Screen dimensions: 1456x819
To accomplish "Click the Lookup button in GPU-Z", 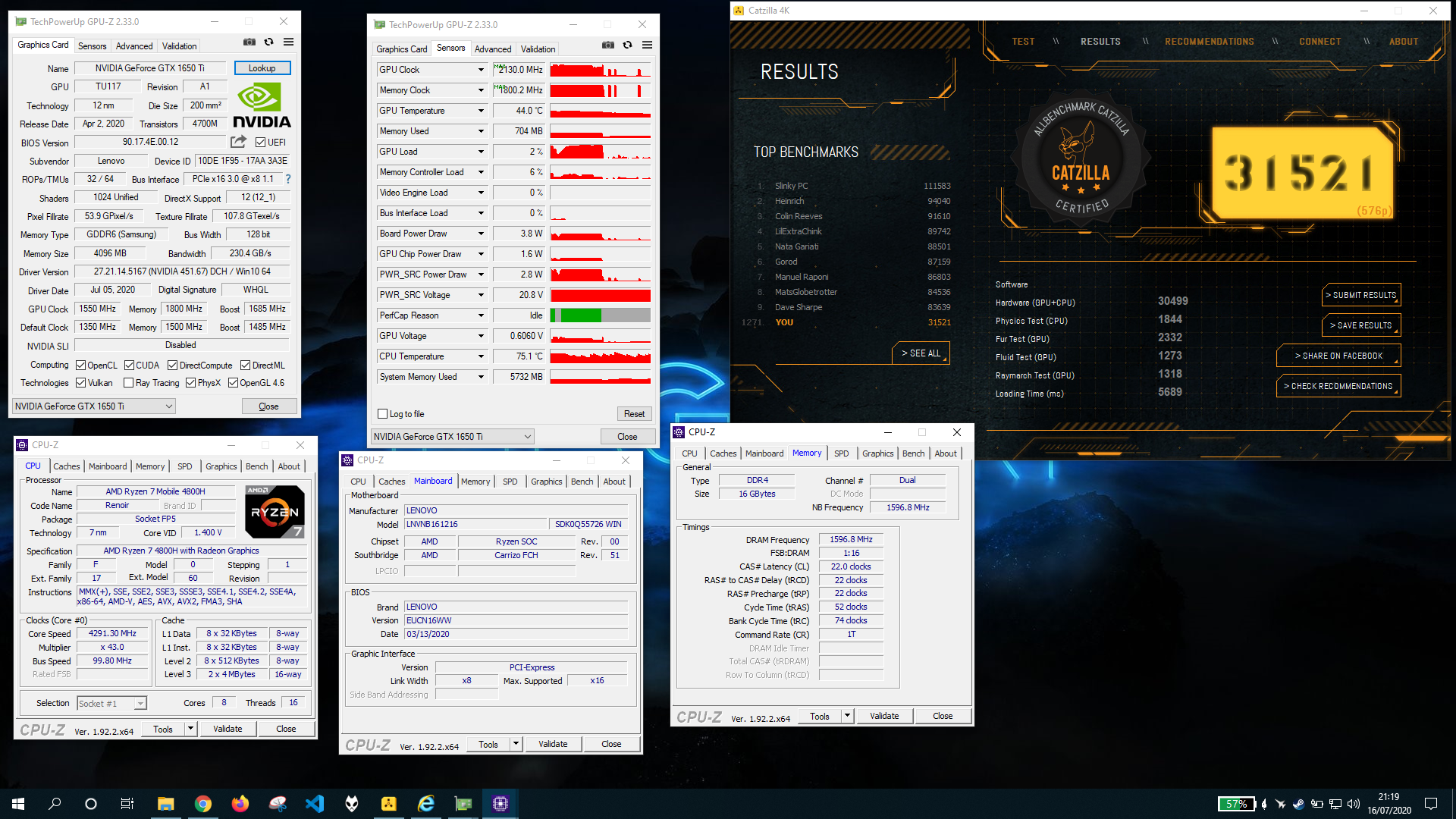I will 262,68.
